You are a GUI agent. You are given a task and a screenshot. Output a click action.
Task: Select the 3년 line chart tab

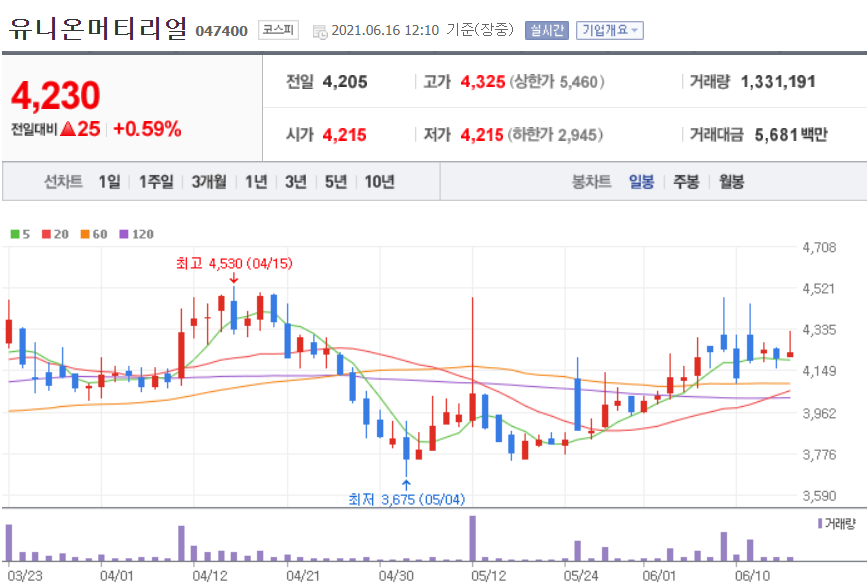tap(296, 181)
